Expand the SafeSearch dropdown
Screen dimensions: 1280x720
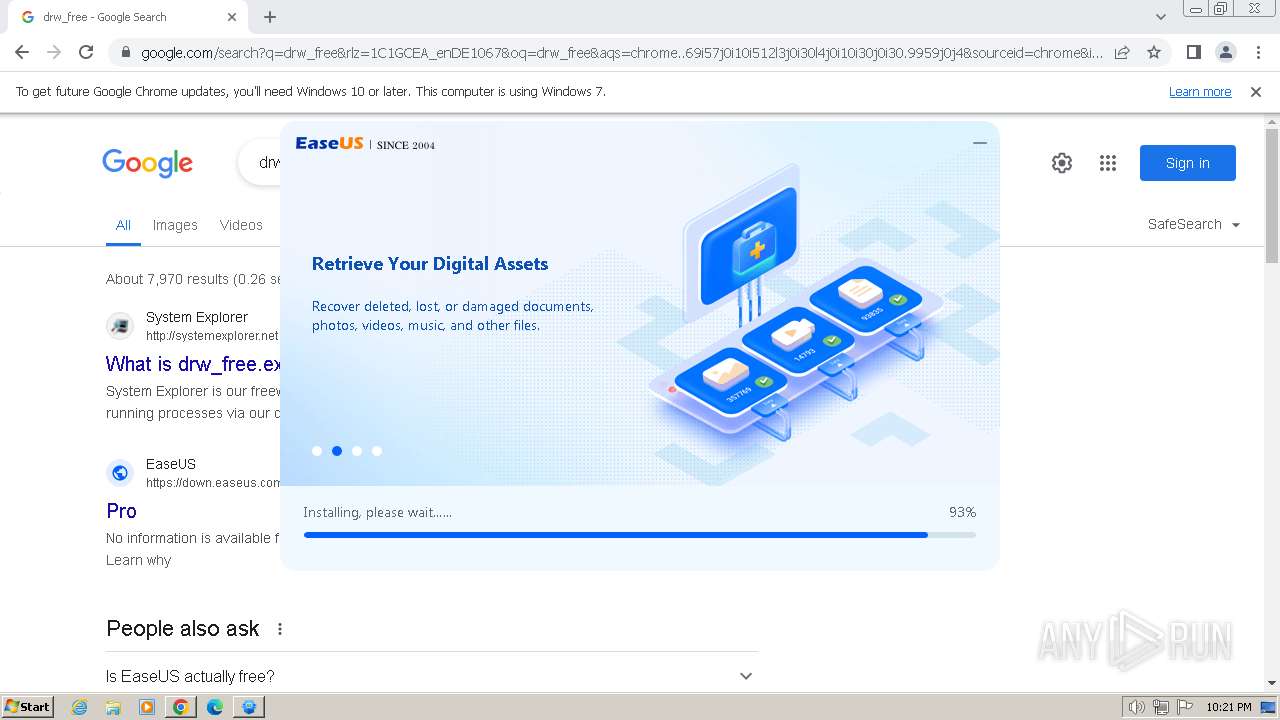[1194, 224]
